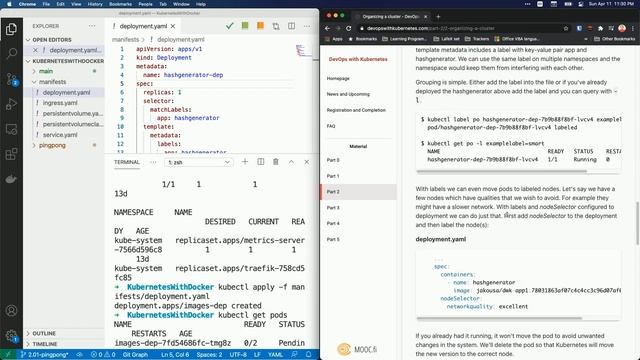Select ingress.yaml in the explorer

pos(60,103)
